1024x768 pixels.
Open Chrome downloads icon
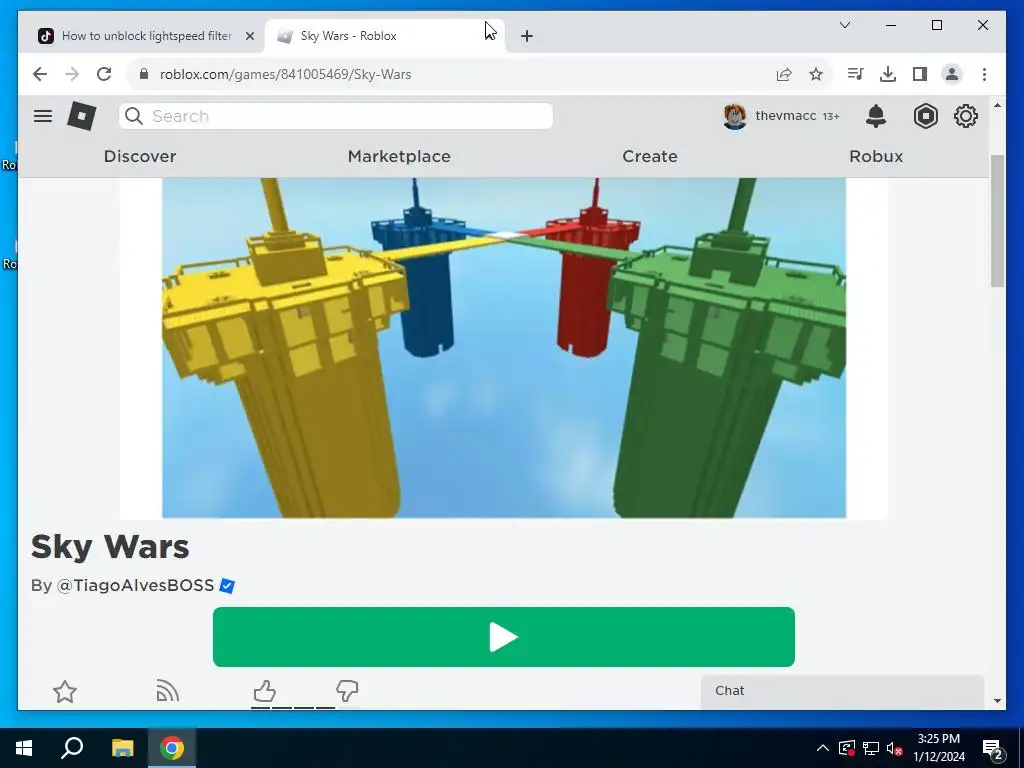click(888, 74)
